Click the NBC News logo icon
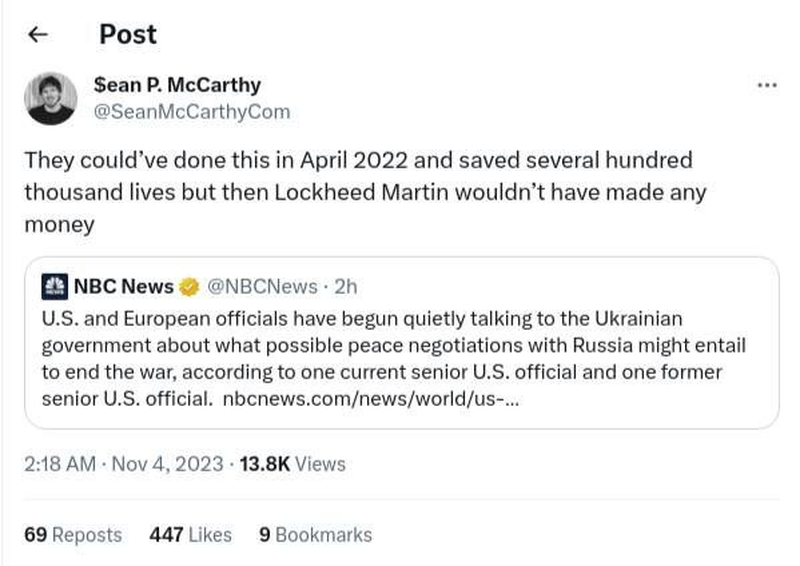The height and width of the screenshot is (566, 800). coord(54,287)
